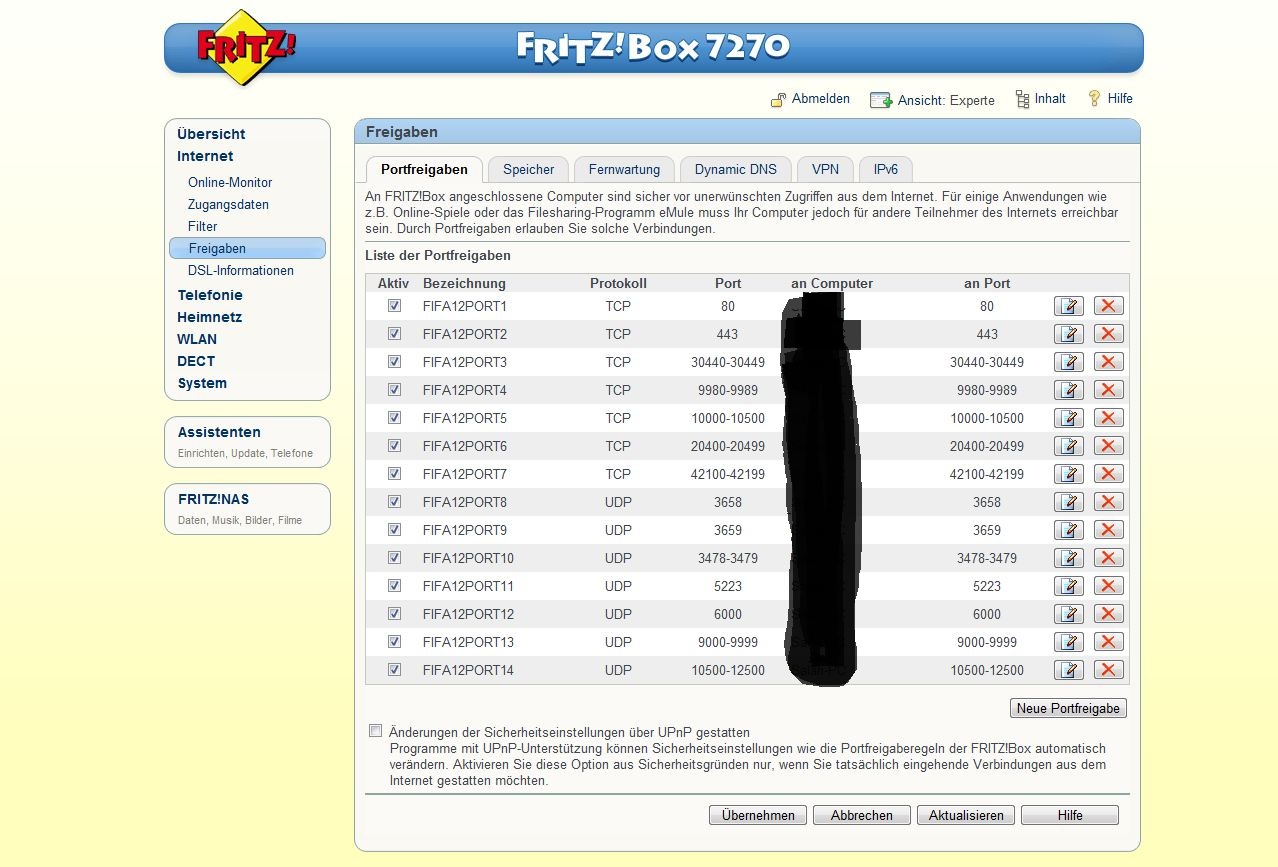
Task: Edit the FIFA12PORT4 entry
Action: 1069,390
